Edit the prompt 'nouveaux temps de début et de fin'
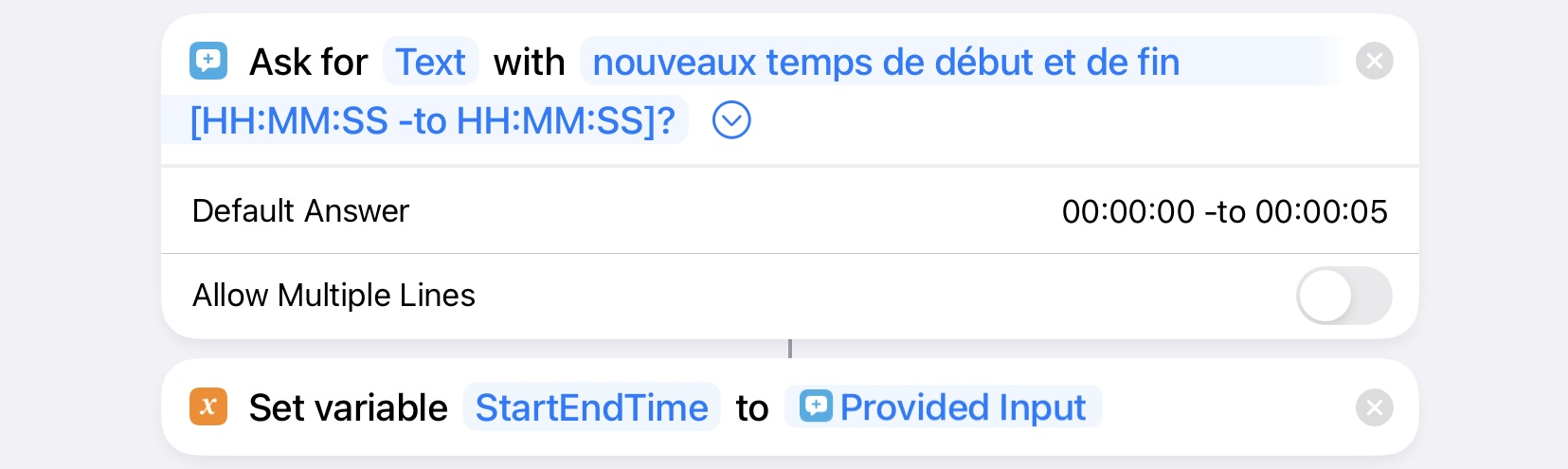This screenshot has width=1568, height=469. click(886, 62)
